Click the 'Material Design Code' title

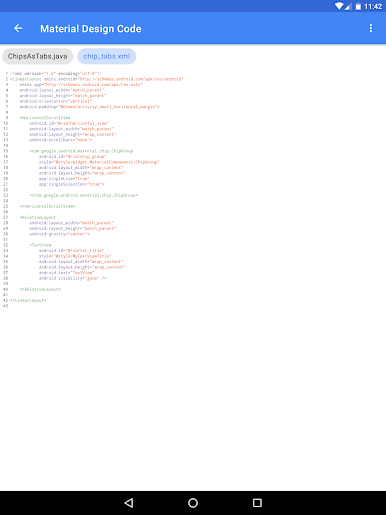click(91, 29)
